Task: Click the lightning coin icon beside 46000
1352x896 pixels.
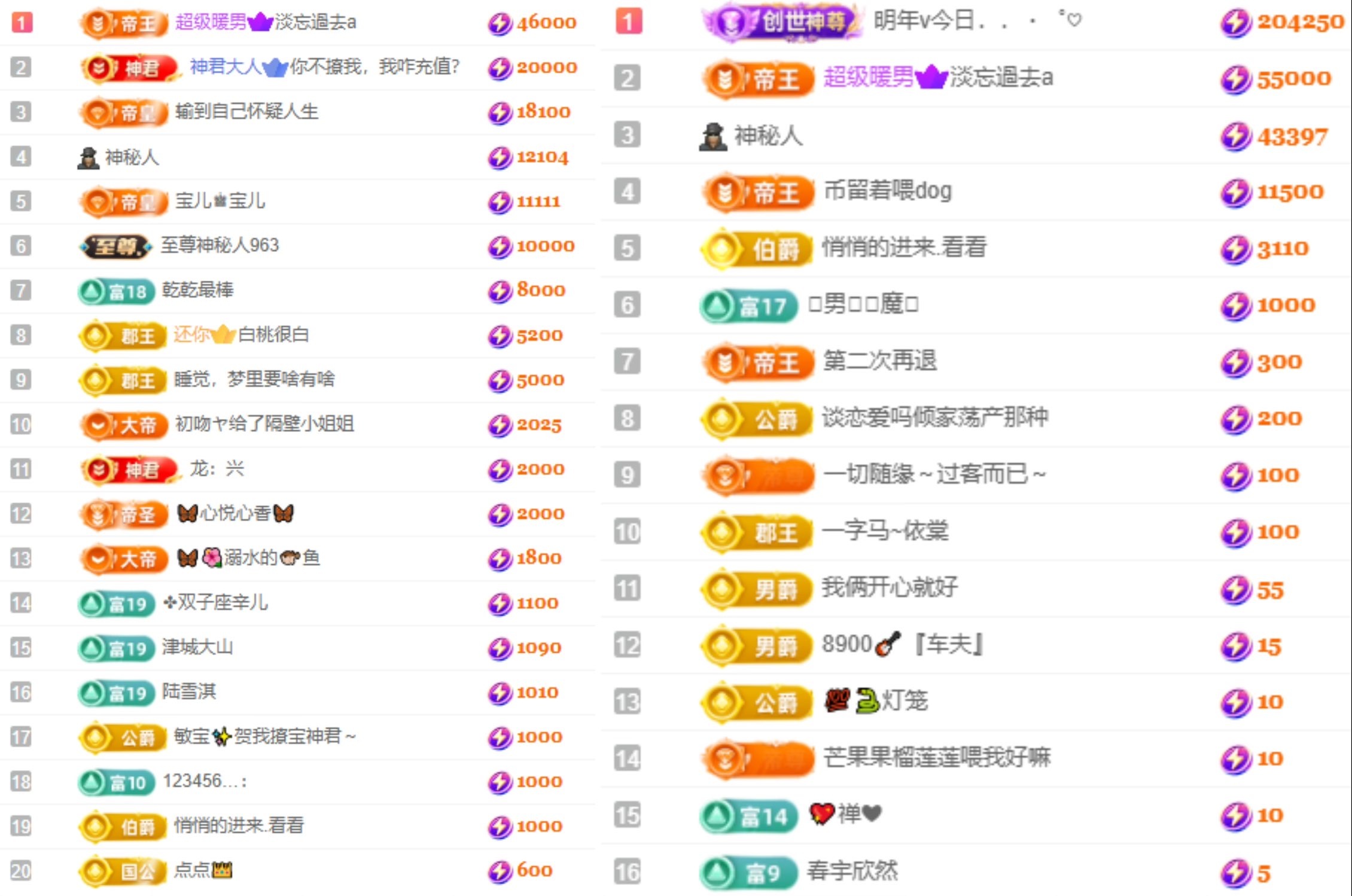Action: tap(500, 23)
